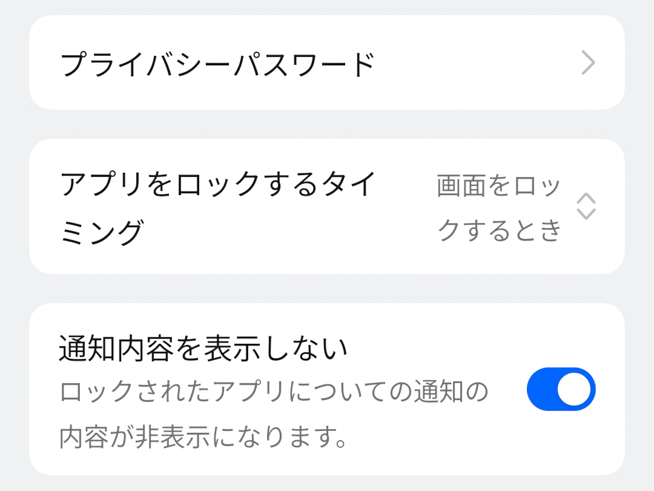Click the up-down selector arrows icon
Screen dimensions: 654x491
(587, 207)
